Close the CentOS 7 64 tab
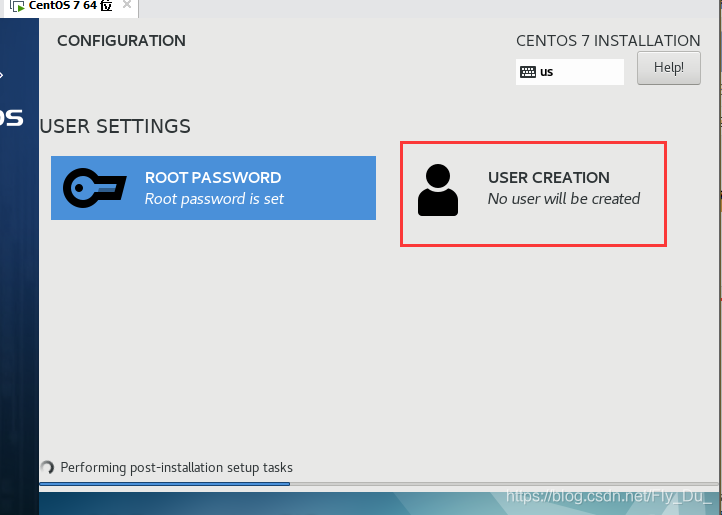The image size is (722, 515). tap(127, 5)
